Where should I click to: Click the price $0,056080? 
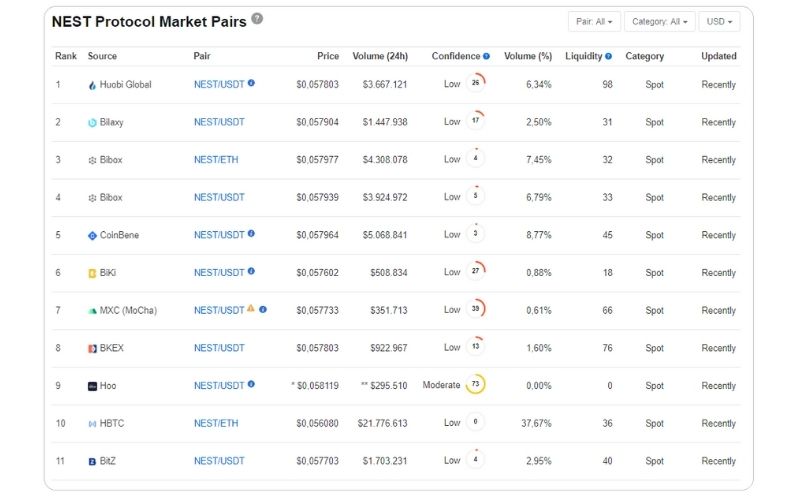point(317,423)
